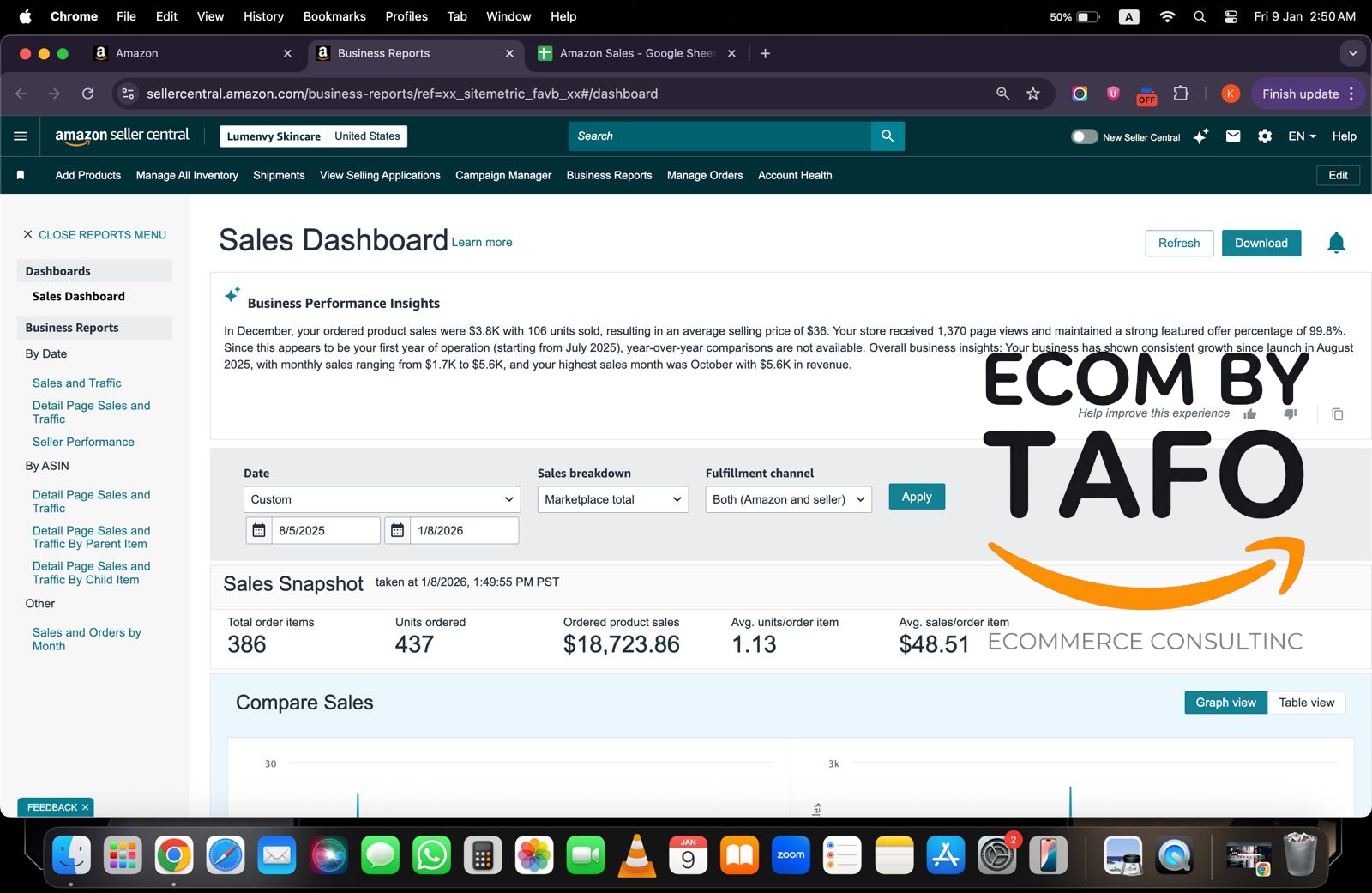Switch to Table view
Viewport: 1372px width, 893px height.
coord(1306,703)
